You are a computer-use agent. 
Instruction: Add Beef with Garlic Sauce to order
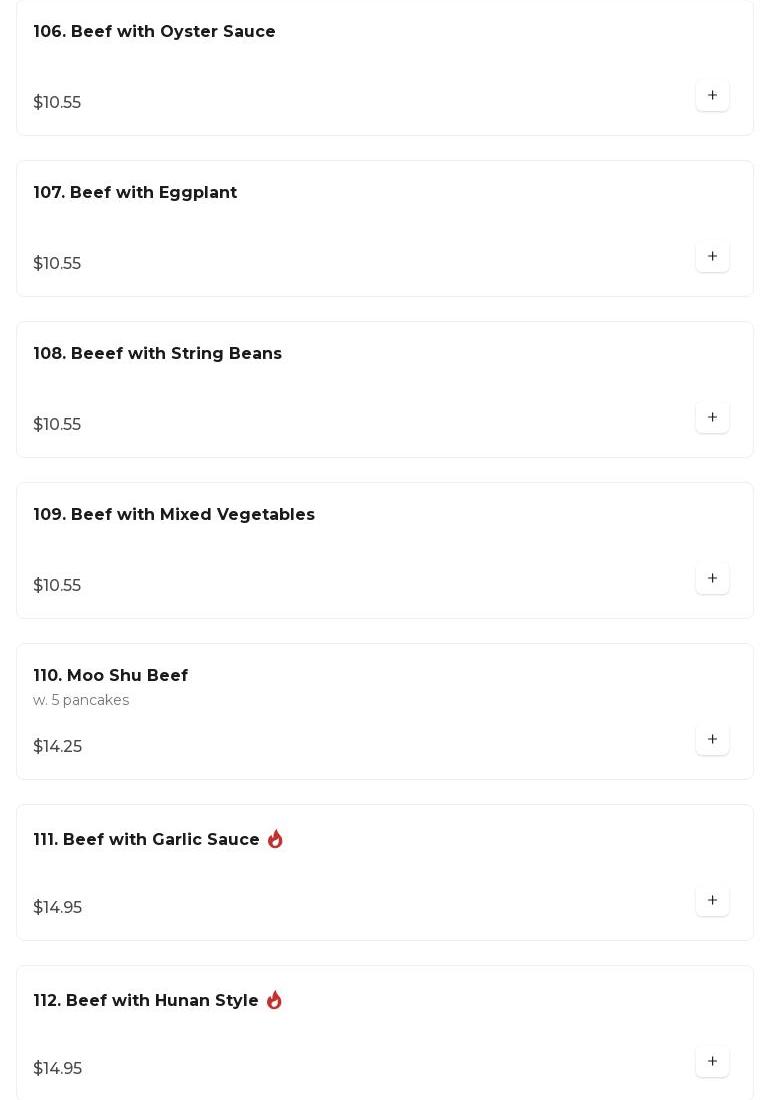click(x=712, y=901)
